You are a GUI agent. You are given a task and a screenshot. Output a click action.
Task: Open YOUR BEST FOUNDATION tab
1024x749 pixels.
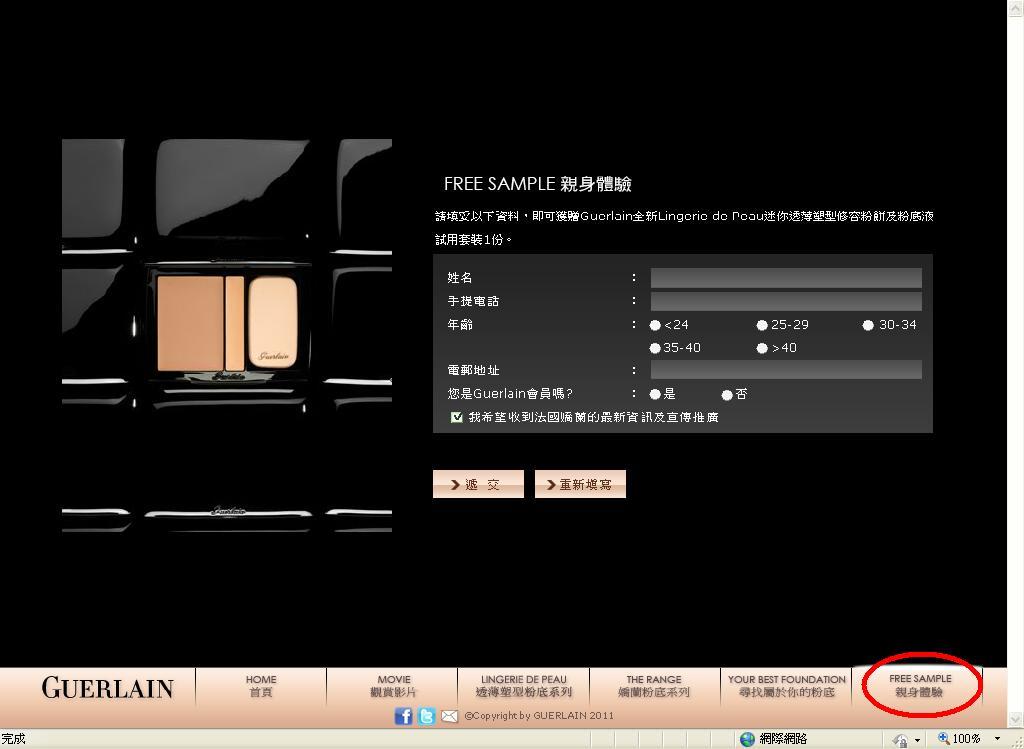pyautogui.click(x=786, y=686)
